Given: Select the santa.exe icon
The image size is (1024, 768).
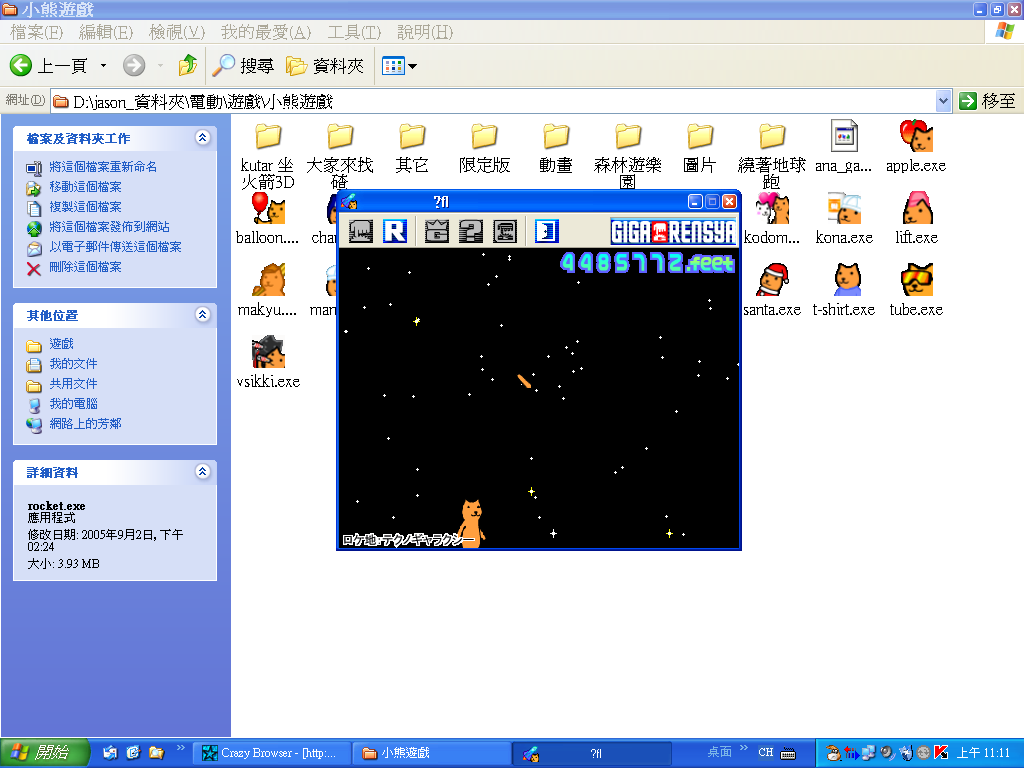Looking at the screenshot, I should [x=773, y=280].
